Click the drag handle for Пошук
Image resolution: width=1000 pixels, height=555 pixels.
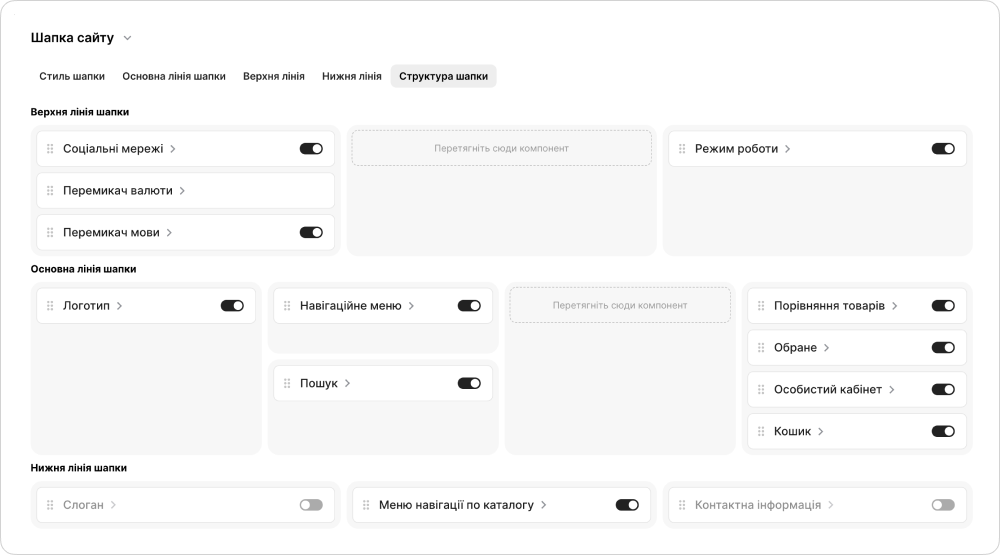(287, 383)
